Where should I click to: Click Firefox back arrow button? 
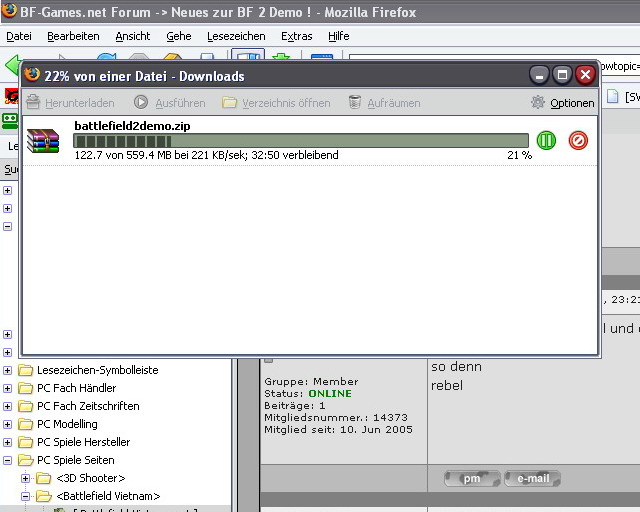(11, 65)
